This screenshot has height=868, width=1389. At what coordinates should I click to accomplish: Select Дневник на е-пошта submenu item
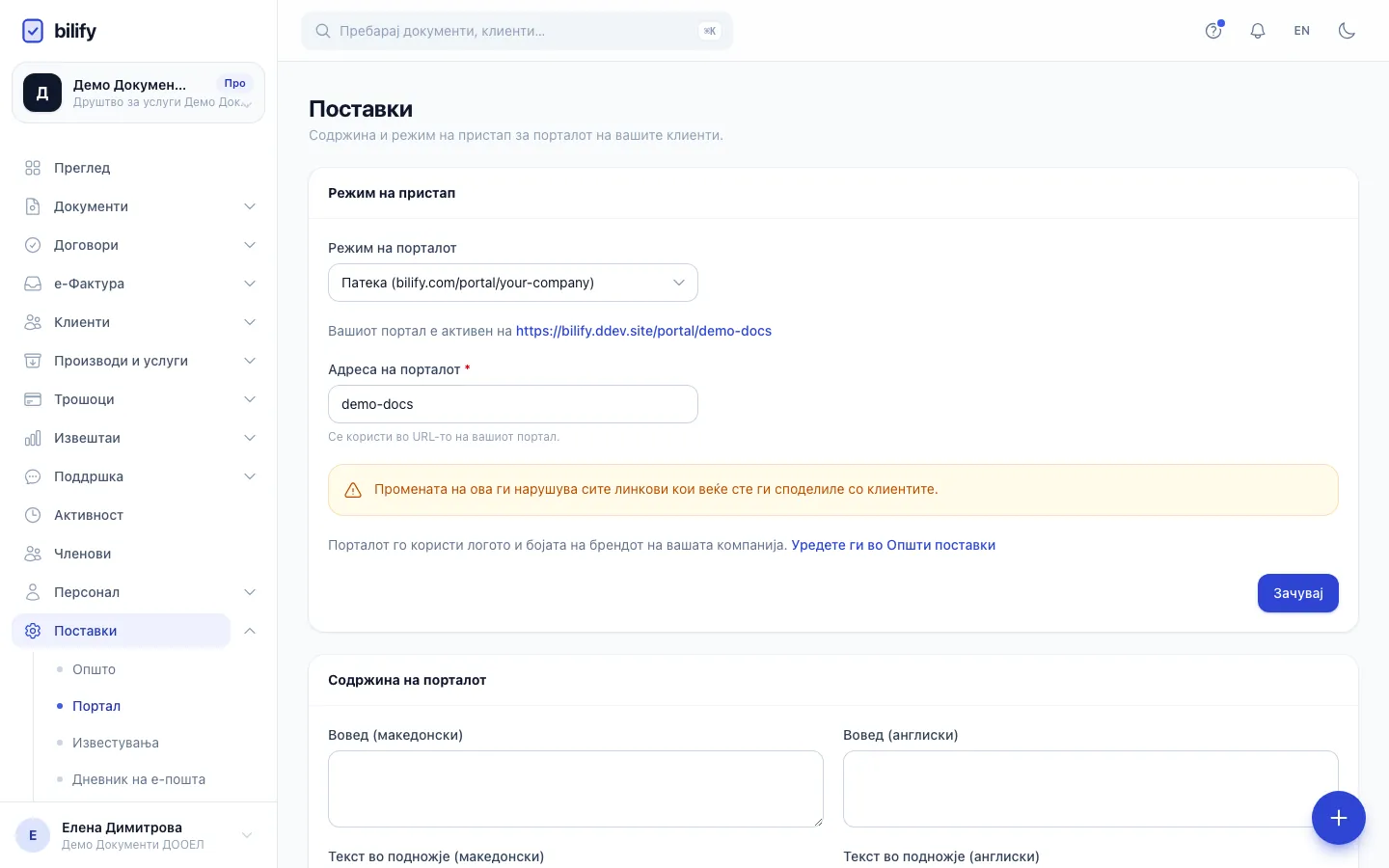tap(139, 779)
